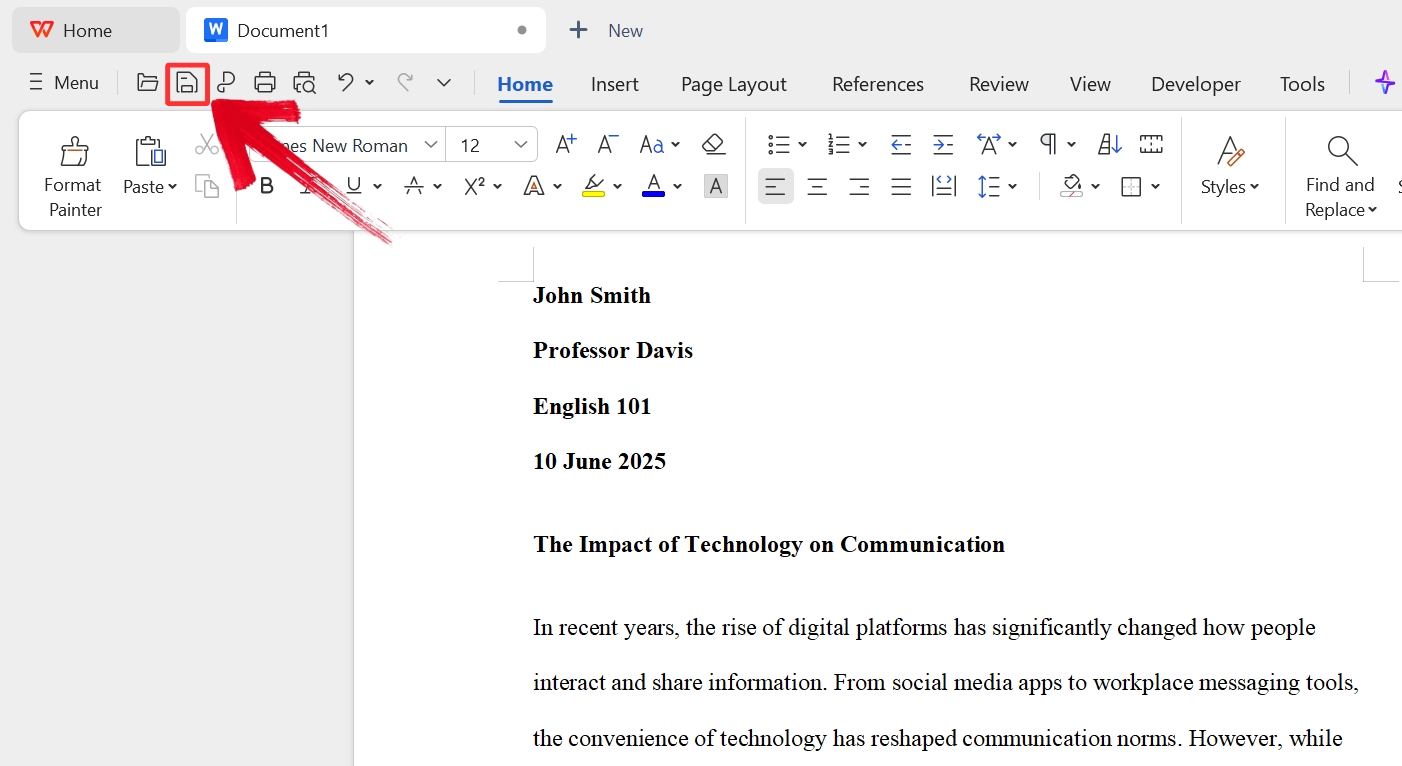Toggle Align Left
1402x766 pixels.
tap(776, 186)
